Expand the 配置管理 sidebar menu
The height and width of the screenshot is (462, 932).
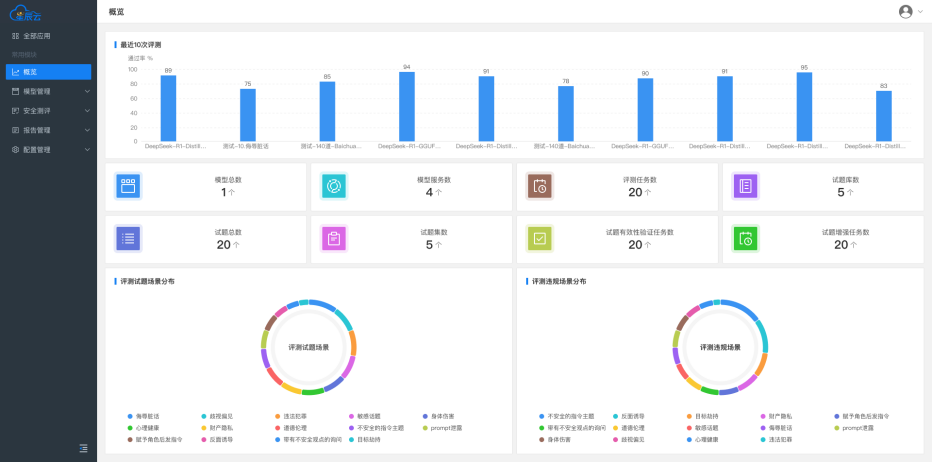(48, 150)
